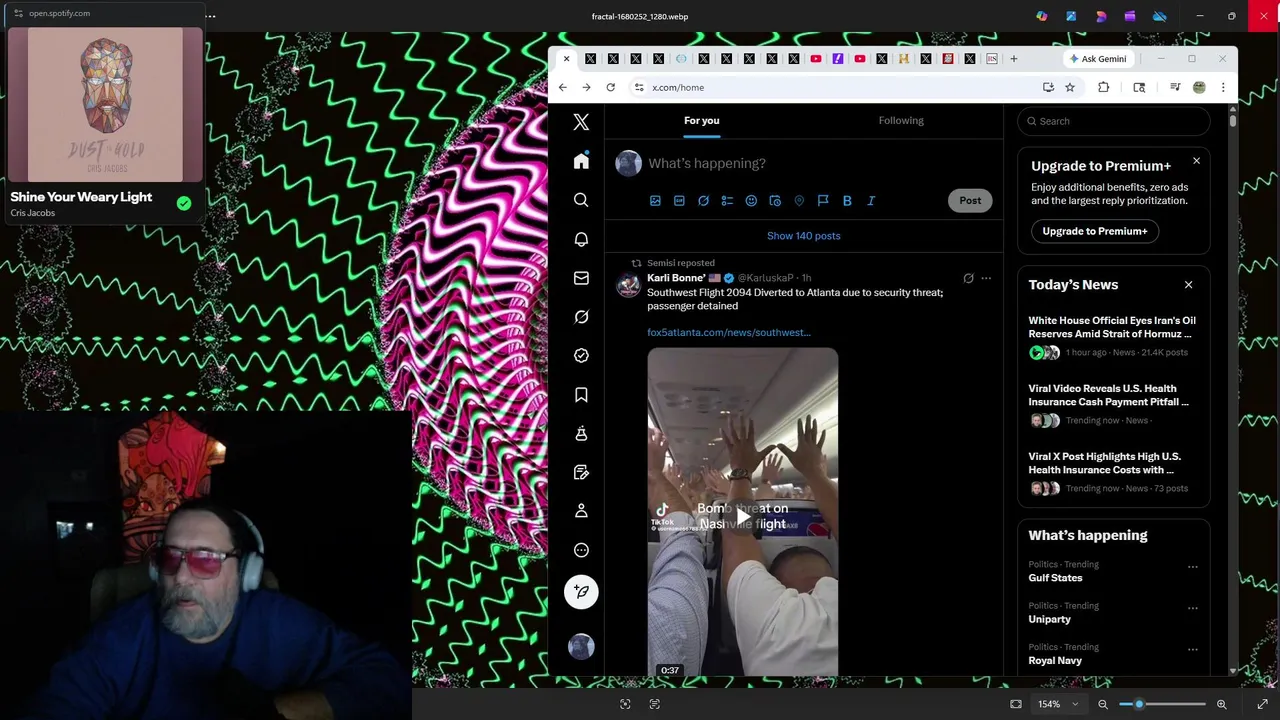Click the round white compose post button
1280x720 pixels.
click(x=581, y=592)
